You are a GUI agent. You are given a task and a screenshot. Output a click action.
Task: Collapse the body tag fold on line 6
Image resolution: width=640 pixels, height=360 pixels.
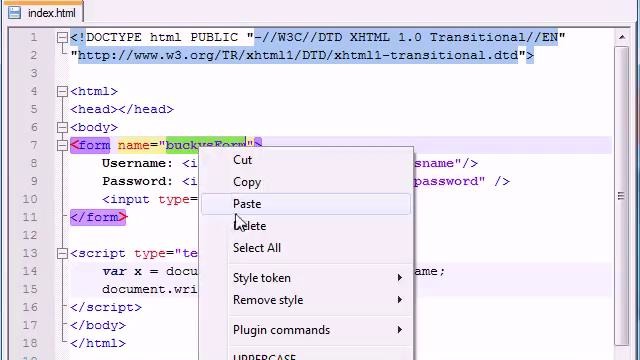tap(62, 127)
